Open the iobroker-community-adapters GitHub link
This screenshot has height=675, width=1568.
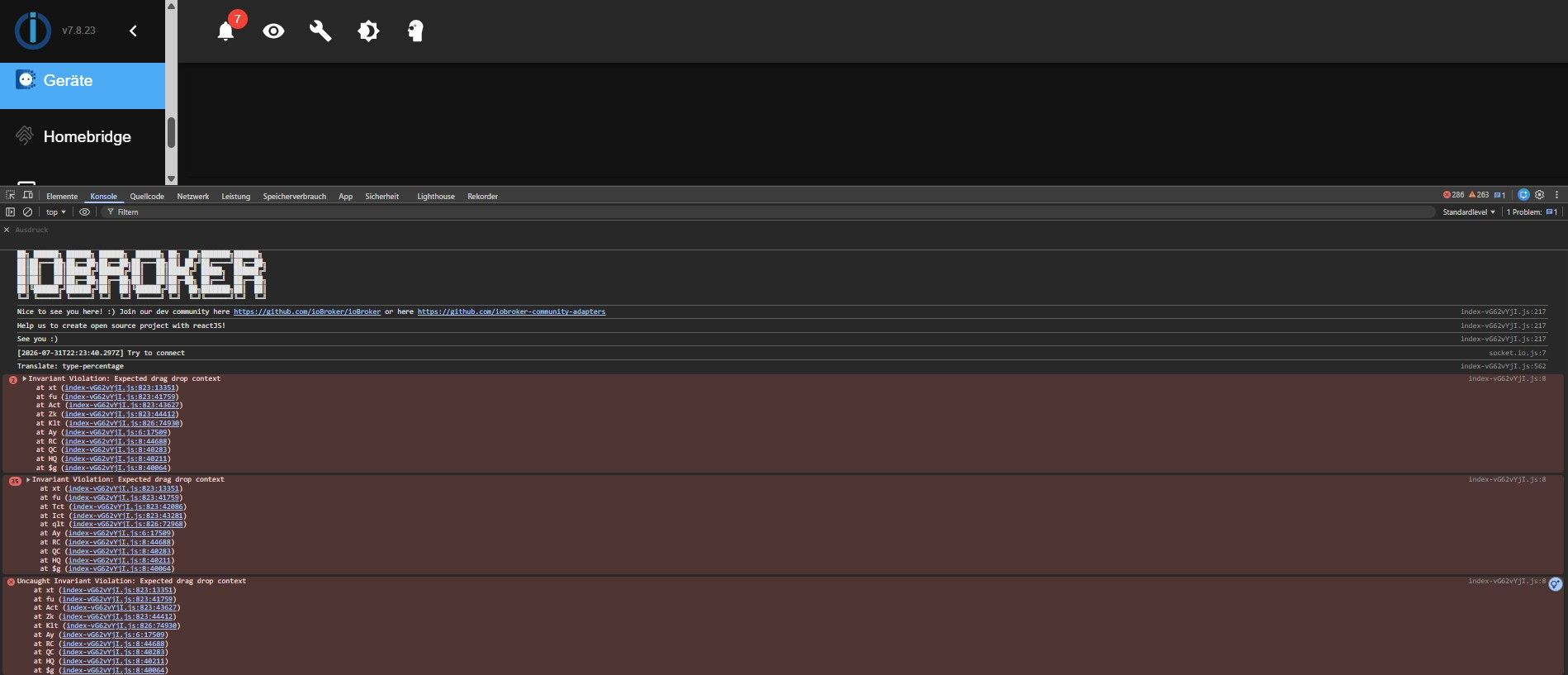pyautogui.click(x=511, y=312)
